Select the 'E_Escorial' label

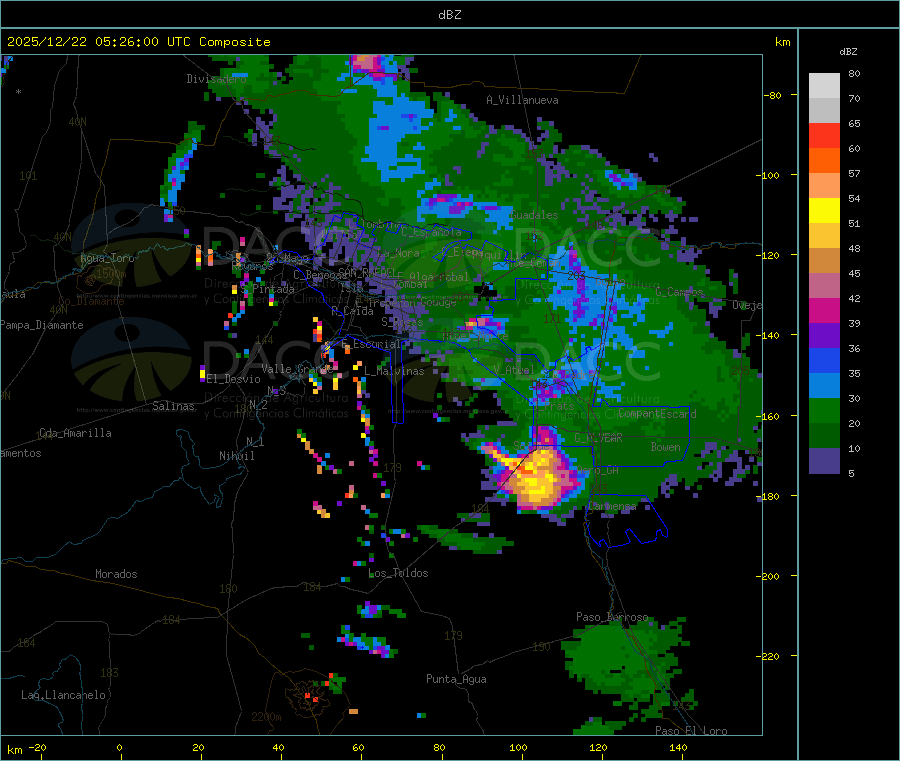[x=371, y=344]
